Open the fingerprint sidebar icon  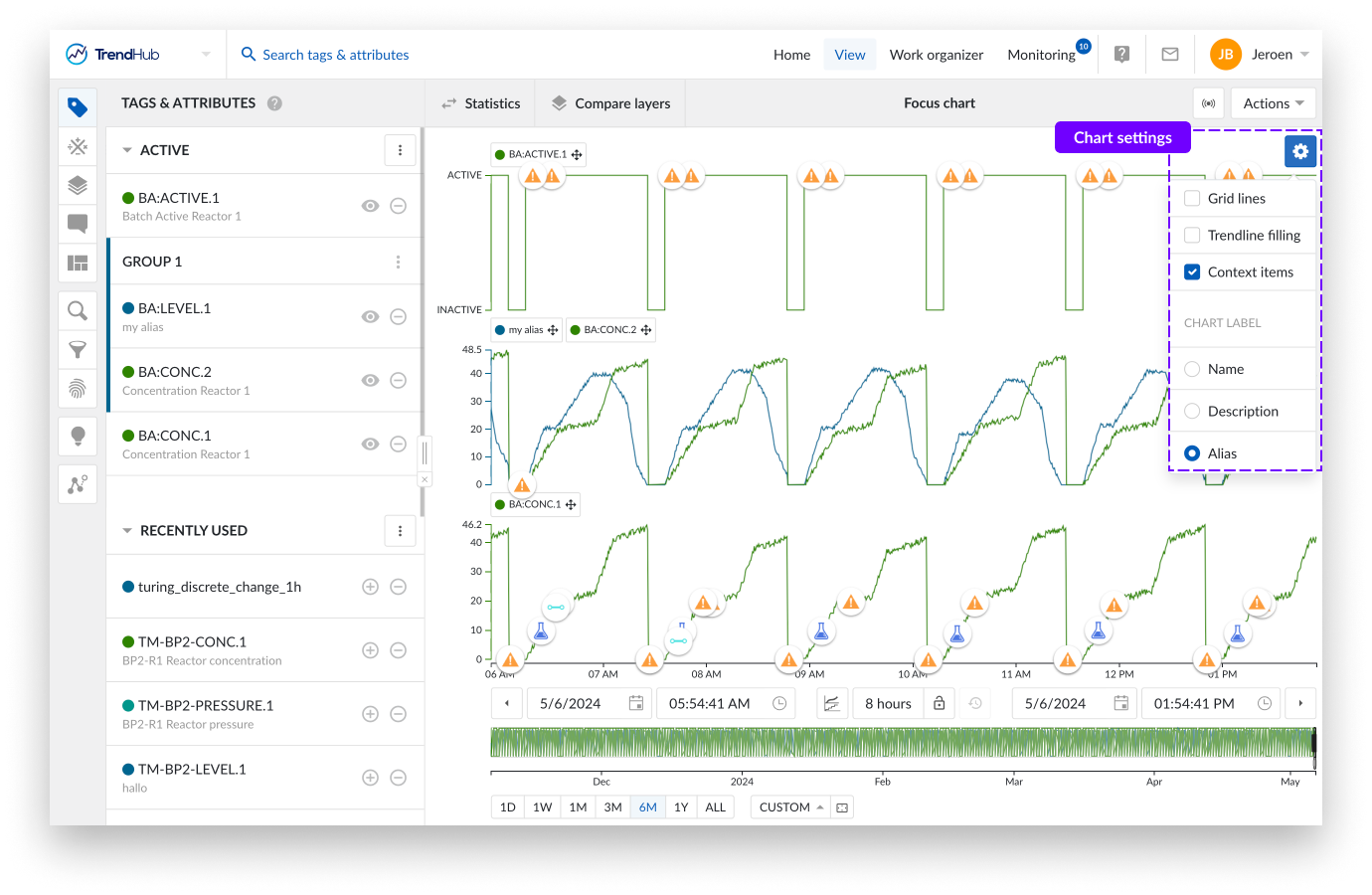coord(78,389)
